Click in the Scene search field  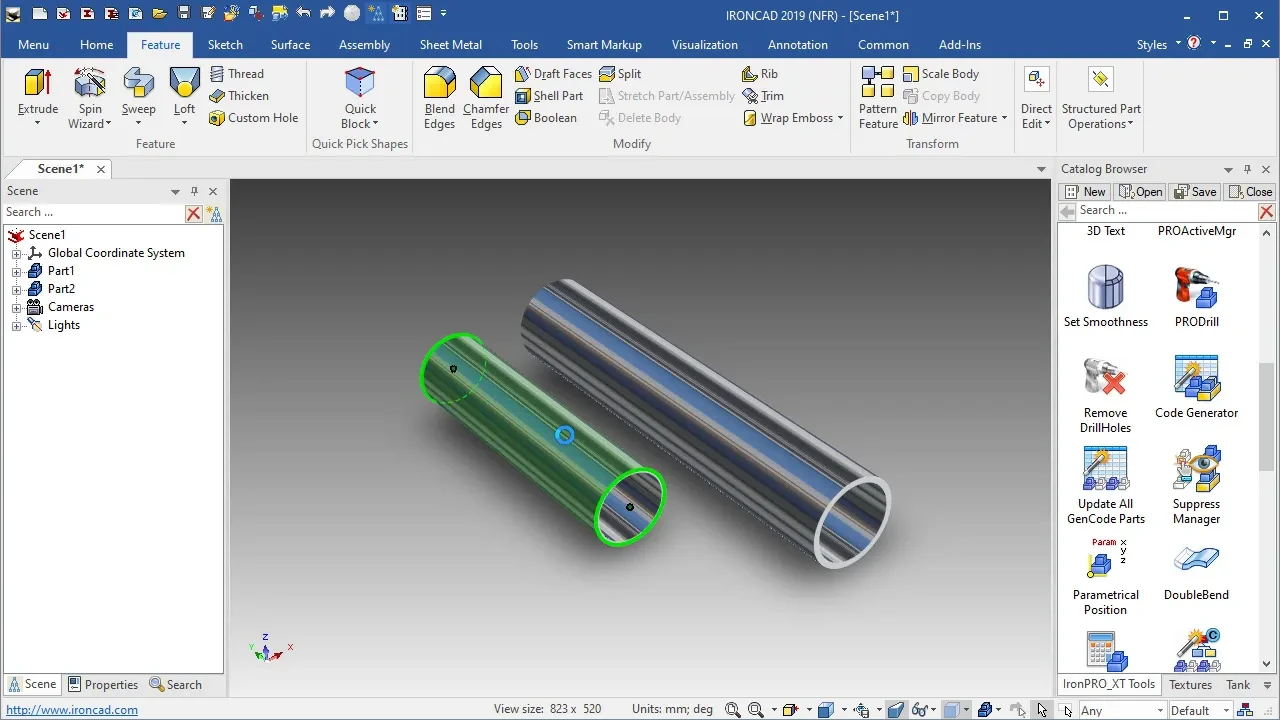tap(93, 212)
